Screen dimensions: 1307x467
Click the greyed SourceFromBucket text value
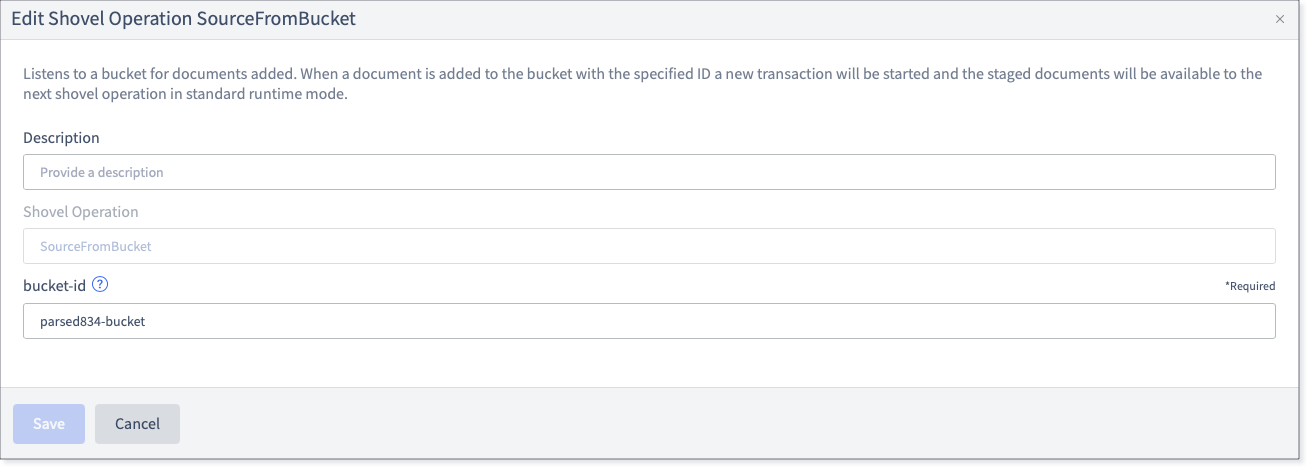point(95,246)
